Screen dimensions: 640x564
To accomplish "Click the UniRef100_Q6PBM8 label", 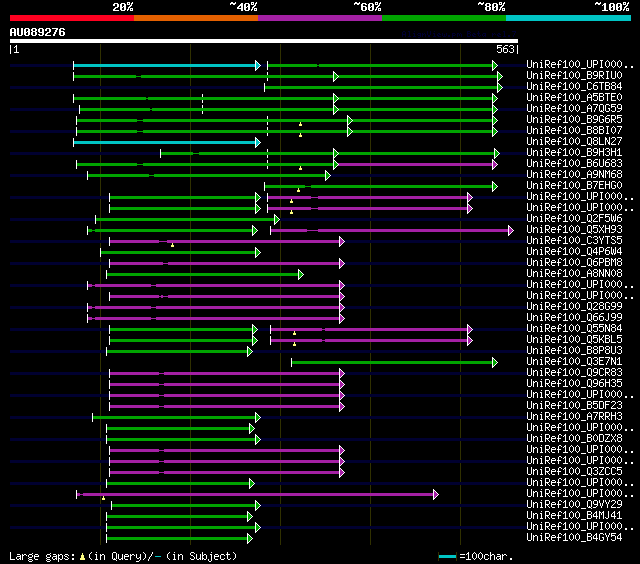I will point(574,263).
